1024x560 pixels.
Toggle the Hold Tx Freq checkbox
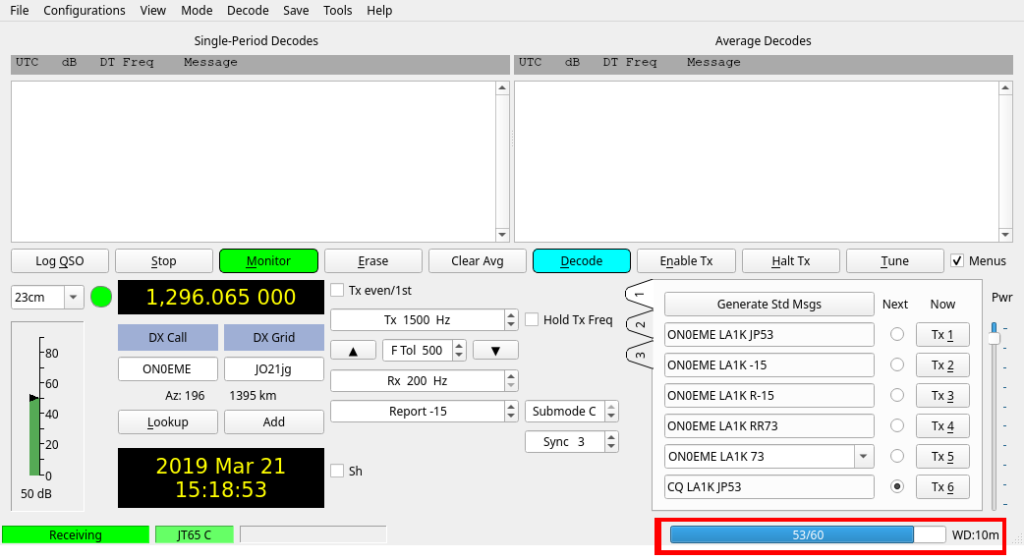pos(533,320)
